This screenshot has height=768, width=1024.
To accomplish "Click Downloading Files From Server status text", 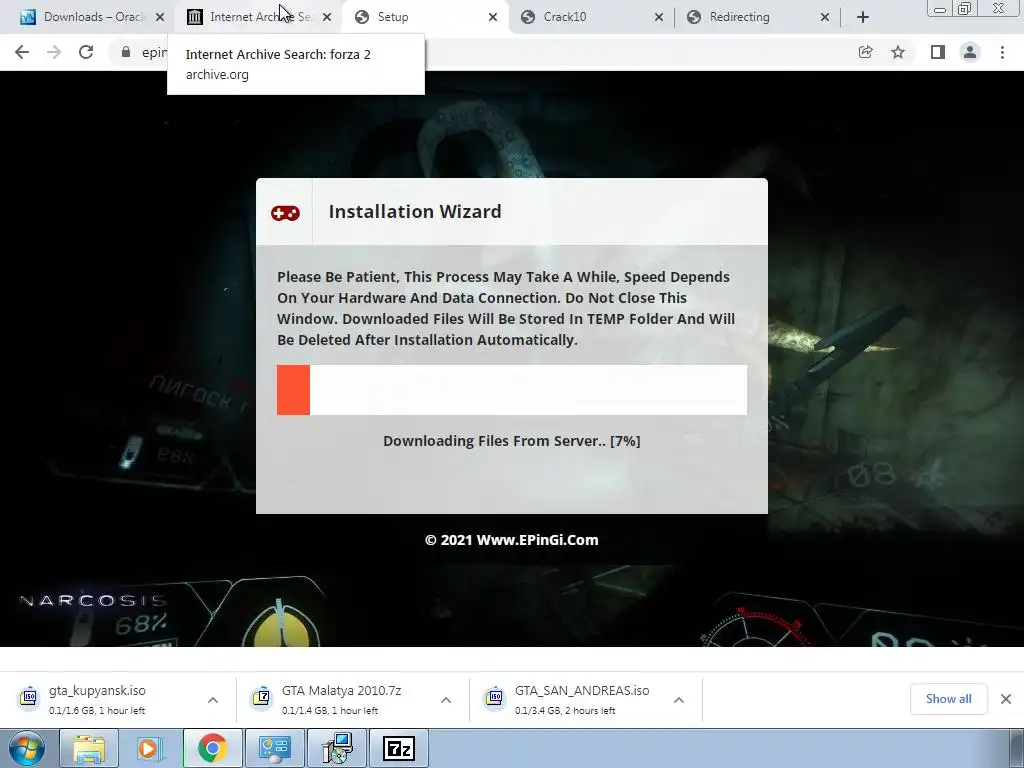I will click(511, 441).
